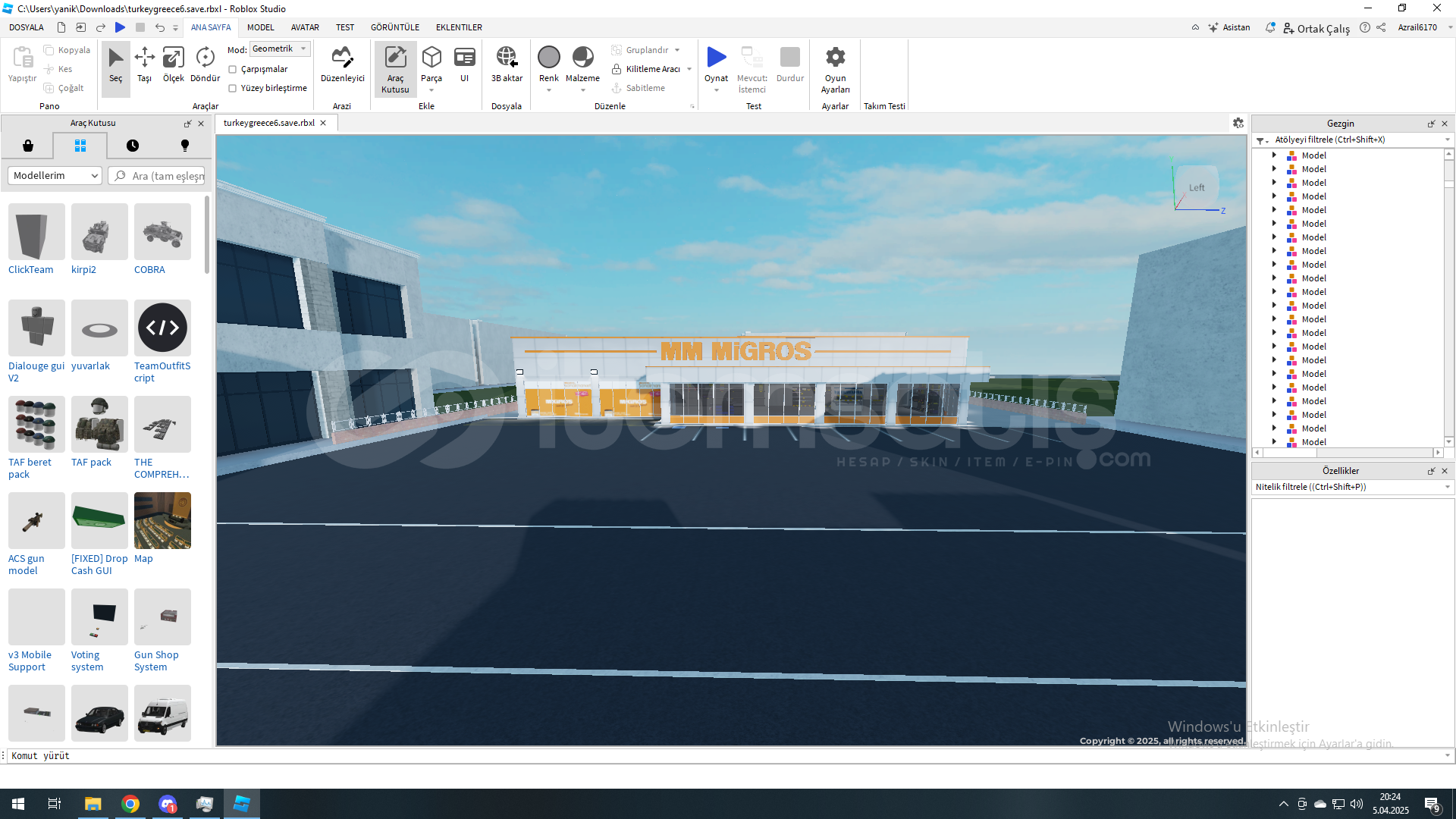Expand the Renk dropdown arrow
The height and width of the screenshot is (819, 1456).
(549, 90)
